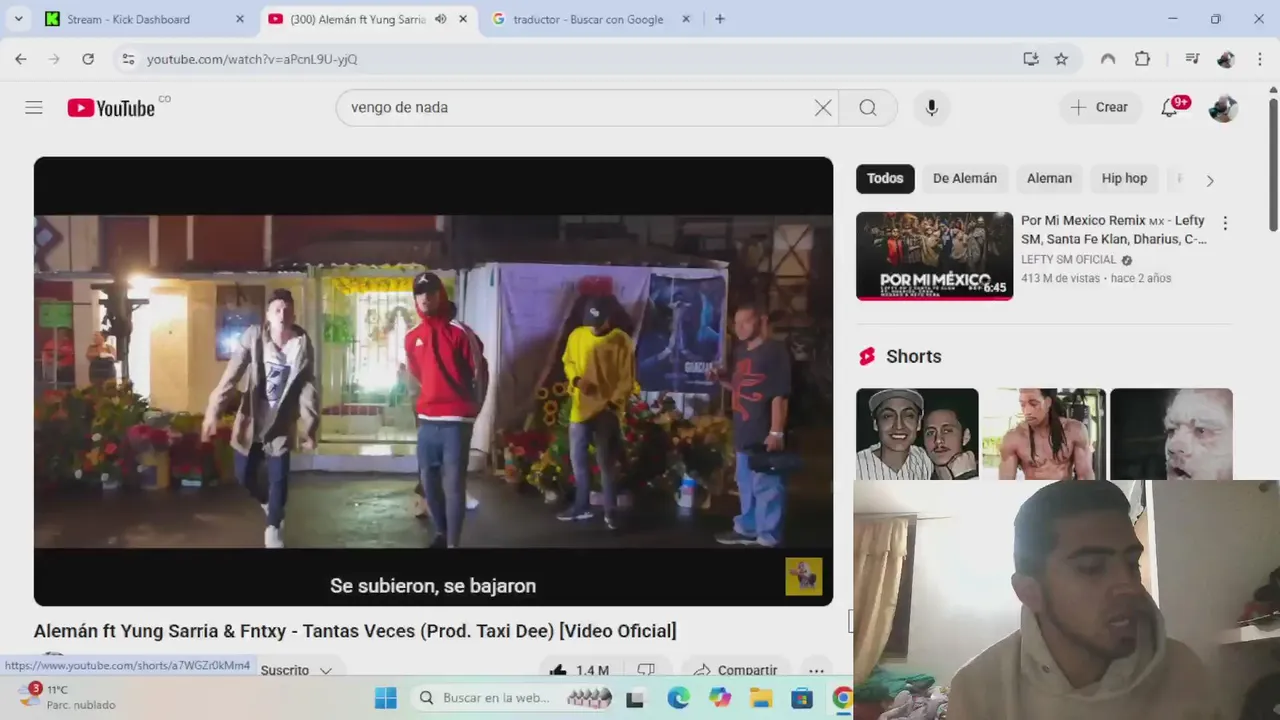Click the 413 M de vistas text
This screenshot has height=720, width=1280.
[x=1060, y=278]
